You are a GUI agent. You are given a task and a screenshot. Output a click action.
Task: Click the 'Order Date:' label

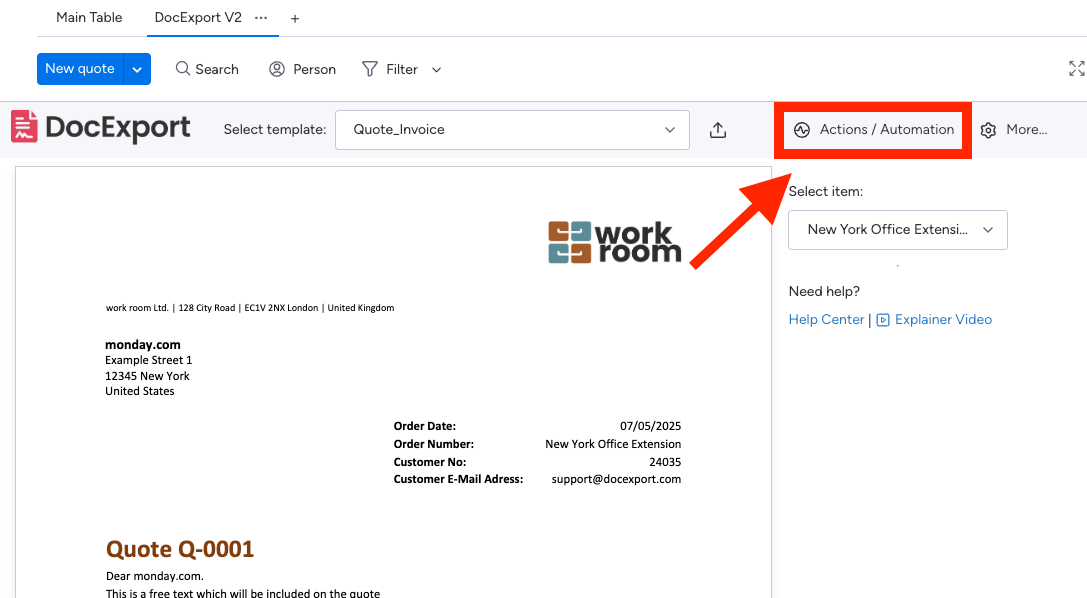tap(425, 426)
